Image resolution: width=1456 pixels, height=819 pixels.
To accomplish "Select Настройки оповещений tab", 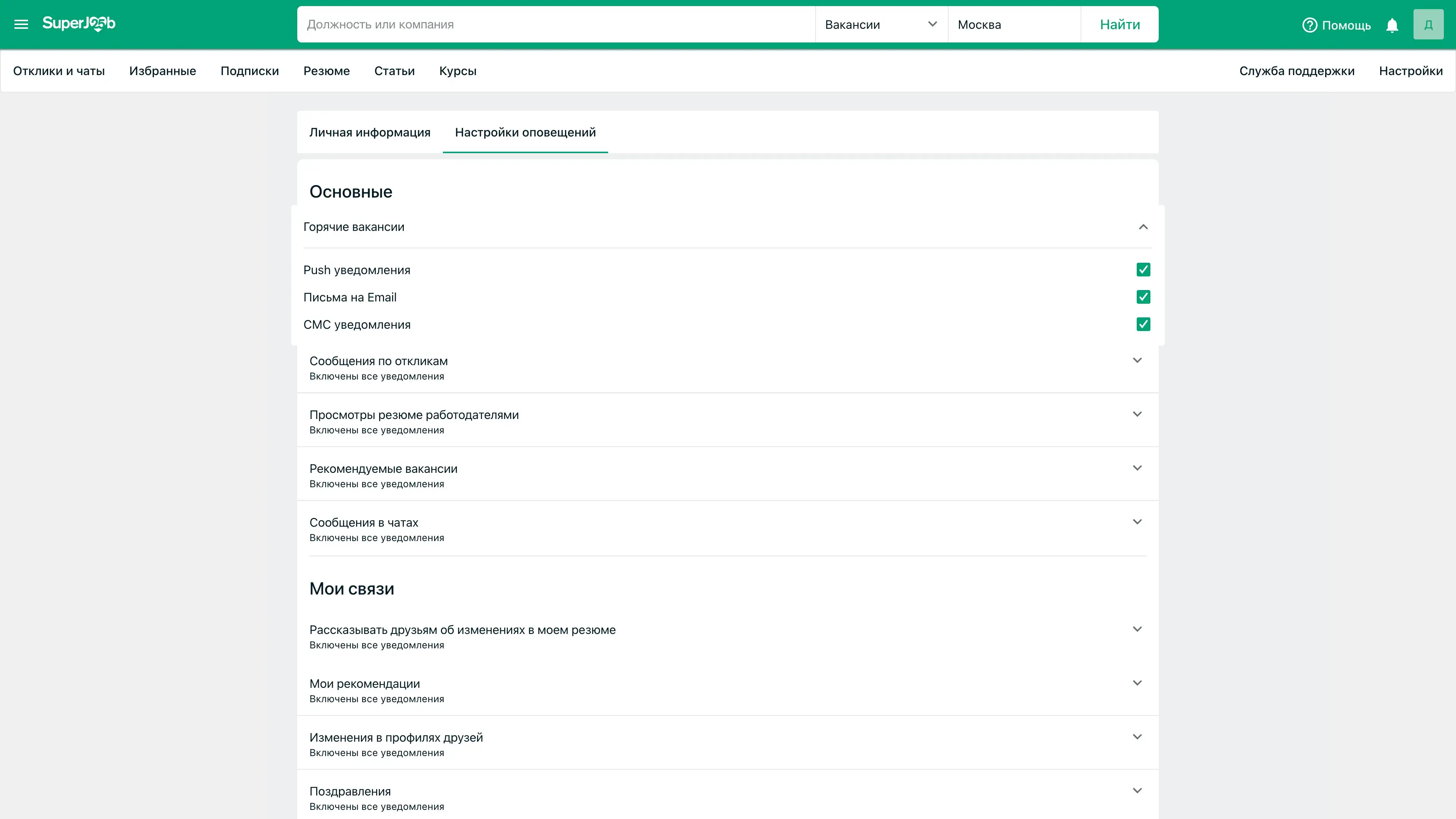I will pos(525,132).
